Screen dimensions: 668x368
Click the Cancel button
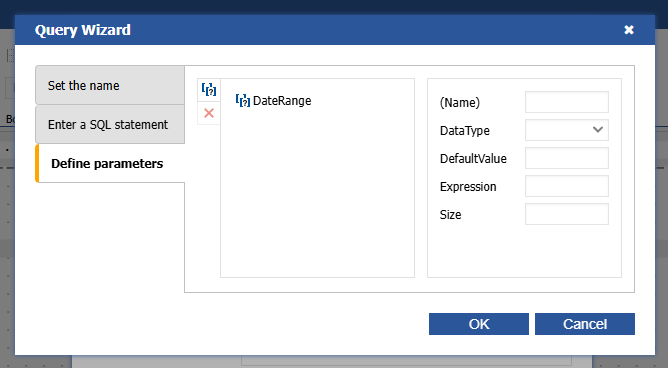[585, 324]
